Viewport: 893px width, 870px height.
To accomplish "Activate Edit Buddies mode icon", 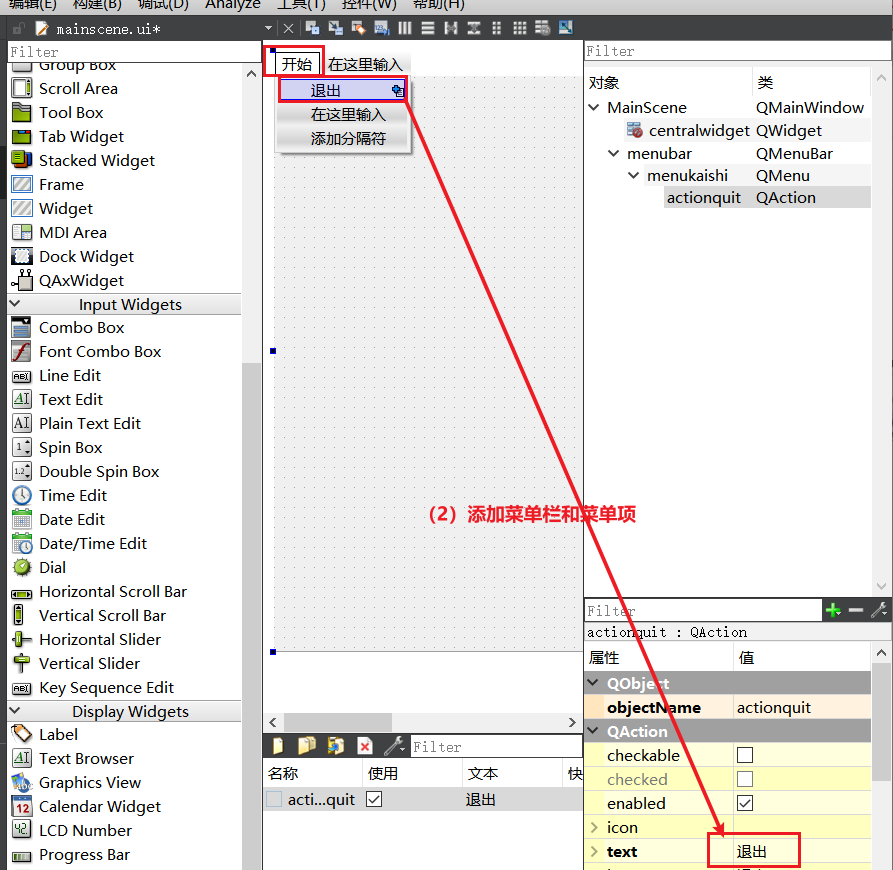I will coord(358,27).
